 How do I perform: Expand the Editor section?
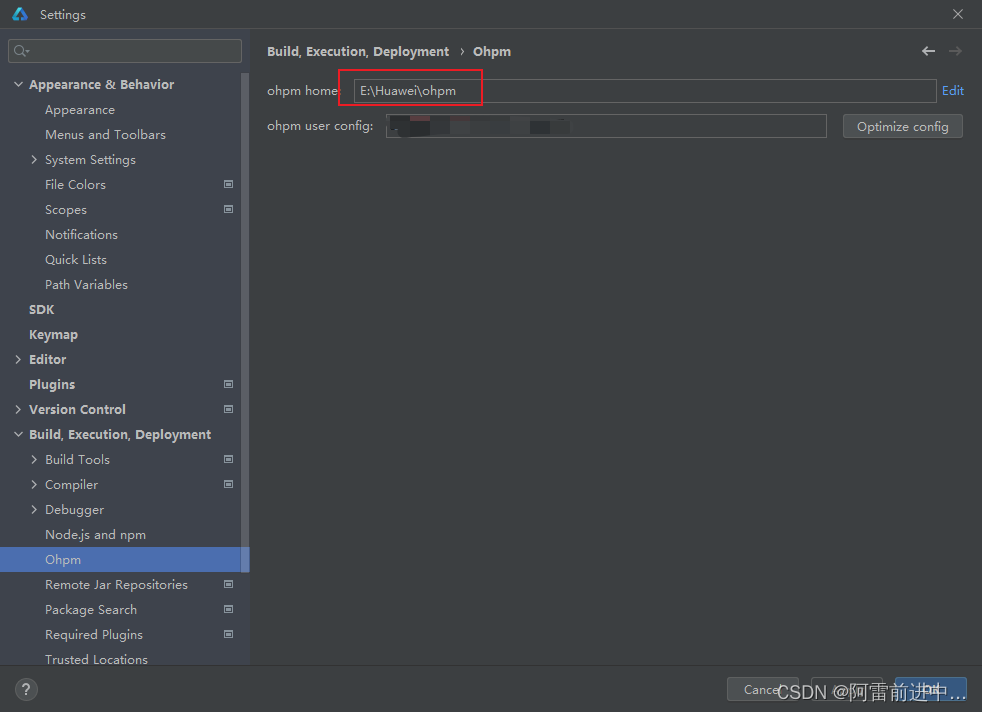tap(18, 359)
